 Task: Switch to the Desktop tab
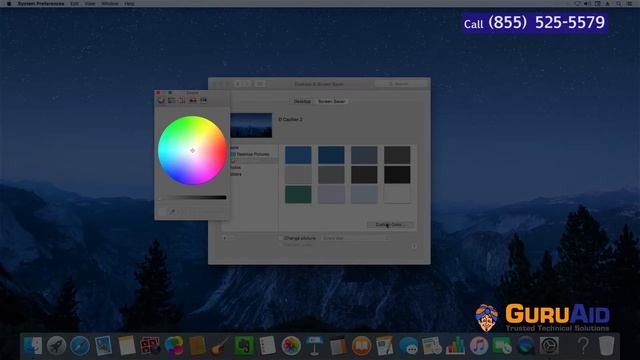[302, 101]
